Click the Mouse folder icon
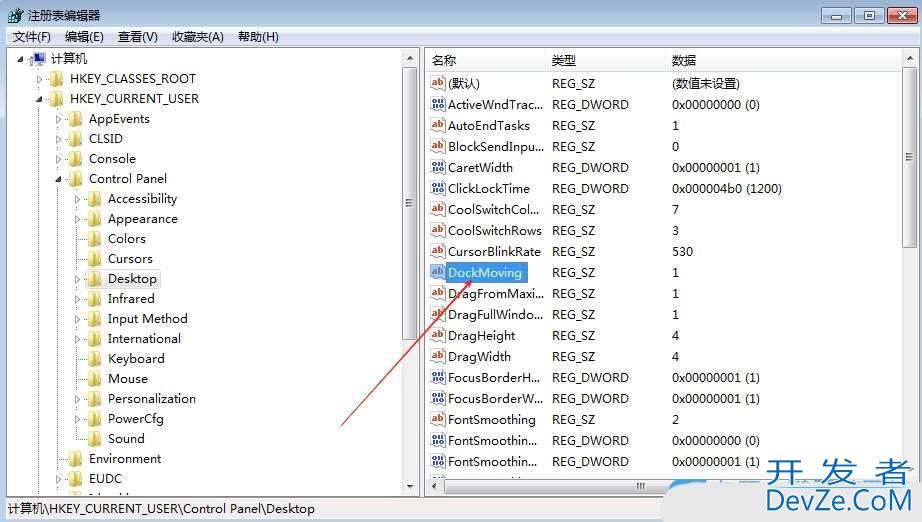The width and height of the screenshot is (922, 522). coord(95,379)
